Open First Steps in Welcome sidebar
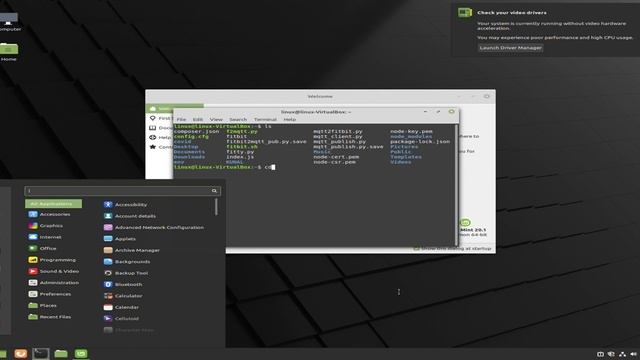This screenshot has height=360, width=640. (x=160, y=118)
